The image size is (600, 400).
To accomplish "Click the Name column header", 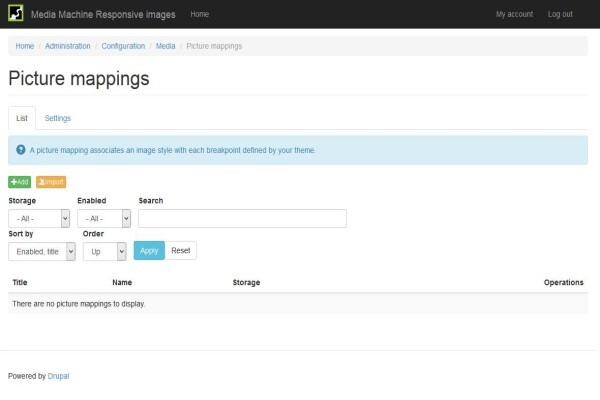I will (x=122, y=282).
